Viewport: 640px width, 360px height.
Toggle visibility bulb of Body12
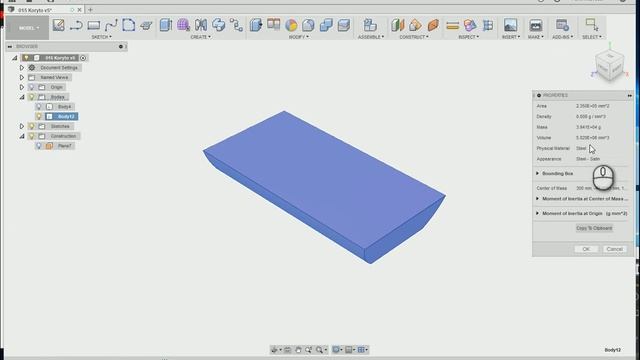tap(39, 116)
